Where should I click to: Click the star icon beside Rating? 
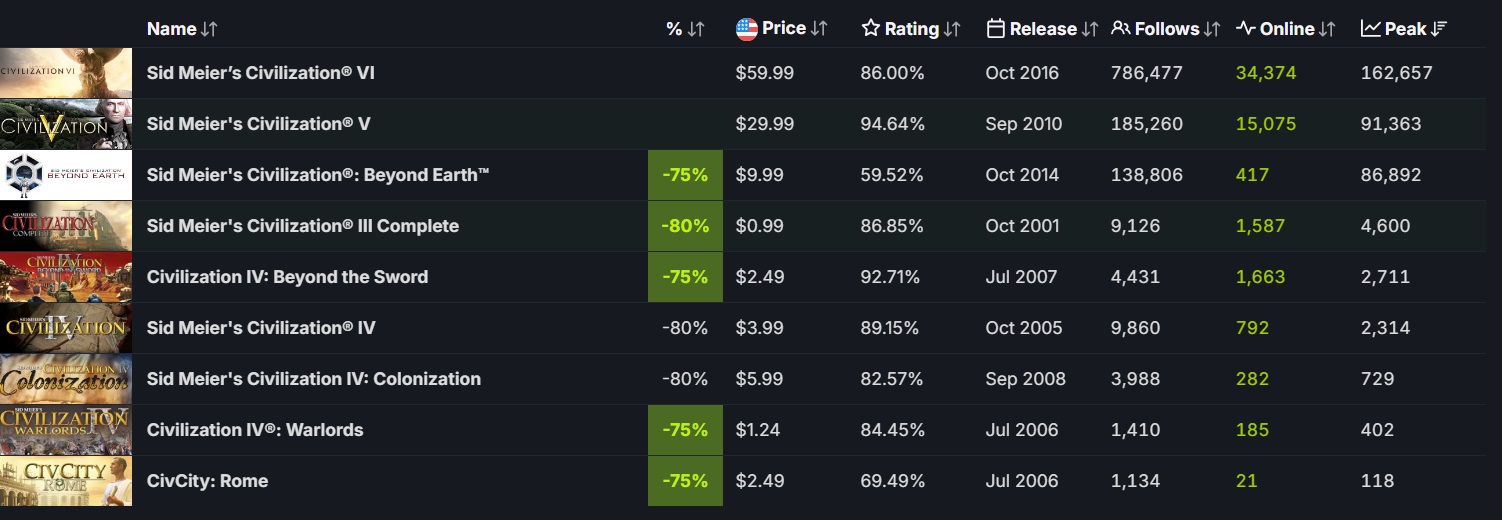[870, 29]
